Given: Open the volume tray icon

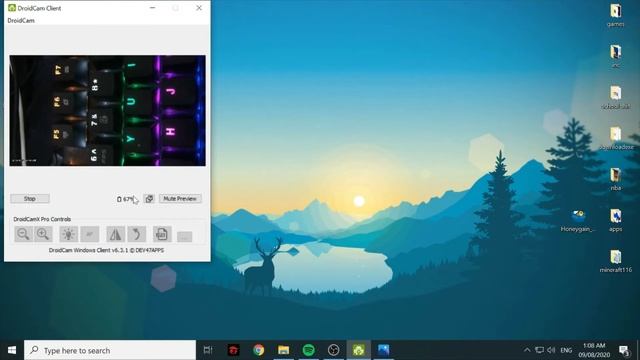Looking at the screenshot, I should coord(551,350).
